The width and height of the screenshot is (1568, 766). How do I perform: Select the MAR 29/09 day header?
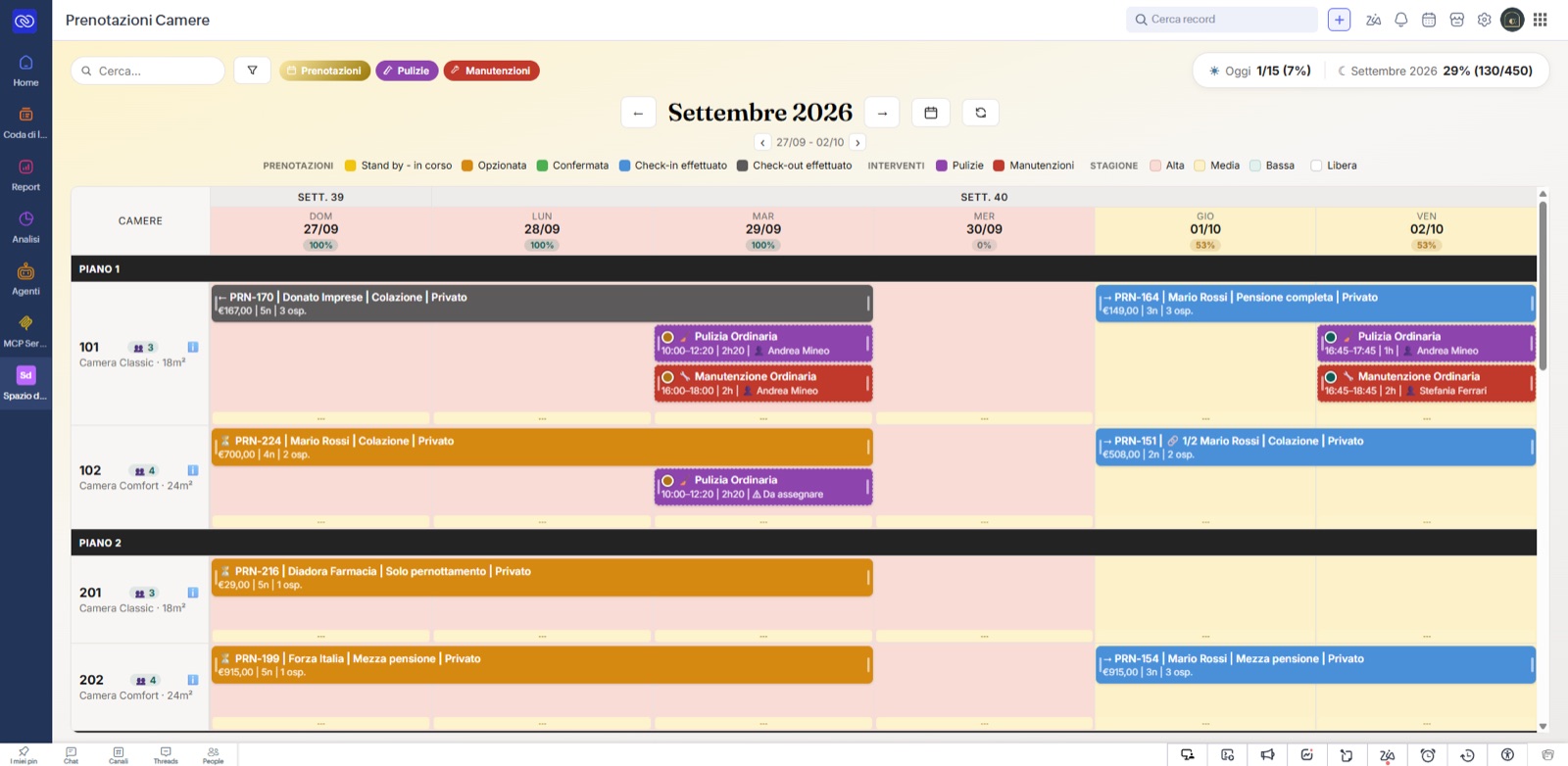click(x=763, y=230)
